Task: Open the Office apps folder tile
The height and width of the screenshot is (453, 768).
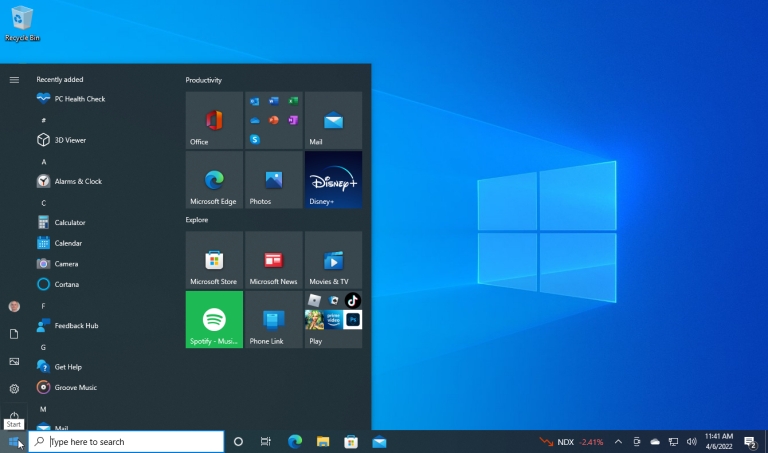Action: pos(274,120)
